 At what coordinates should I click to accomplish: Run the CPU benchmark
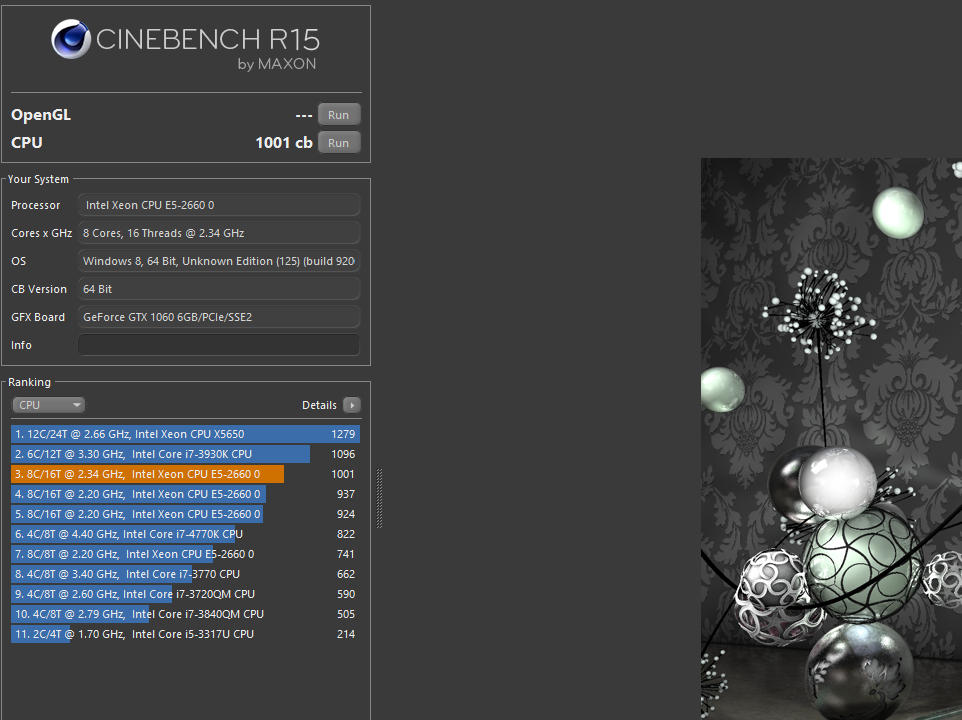[339, 143]
